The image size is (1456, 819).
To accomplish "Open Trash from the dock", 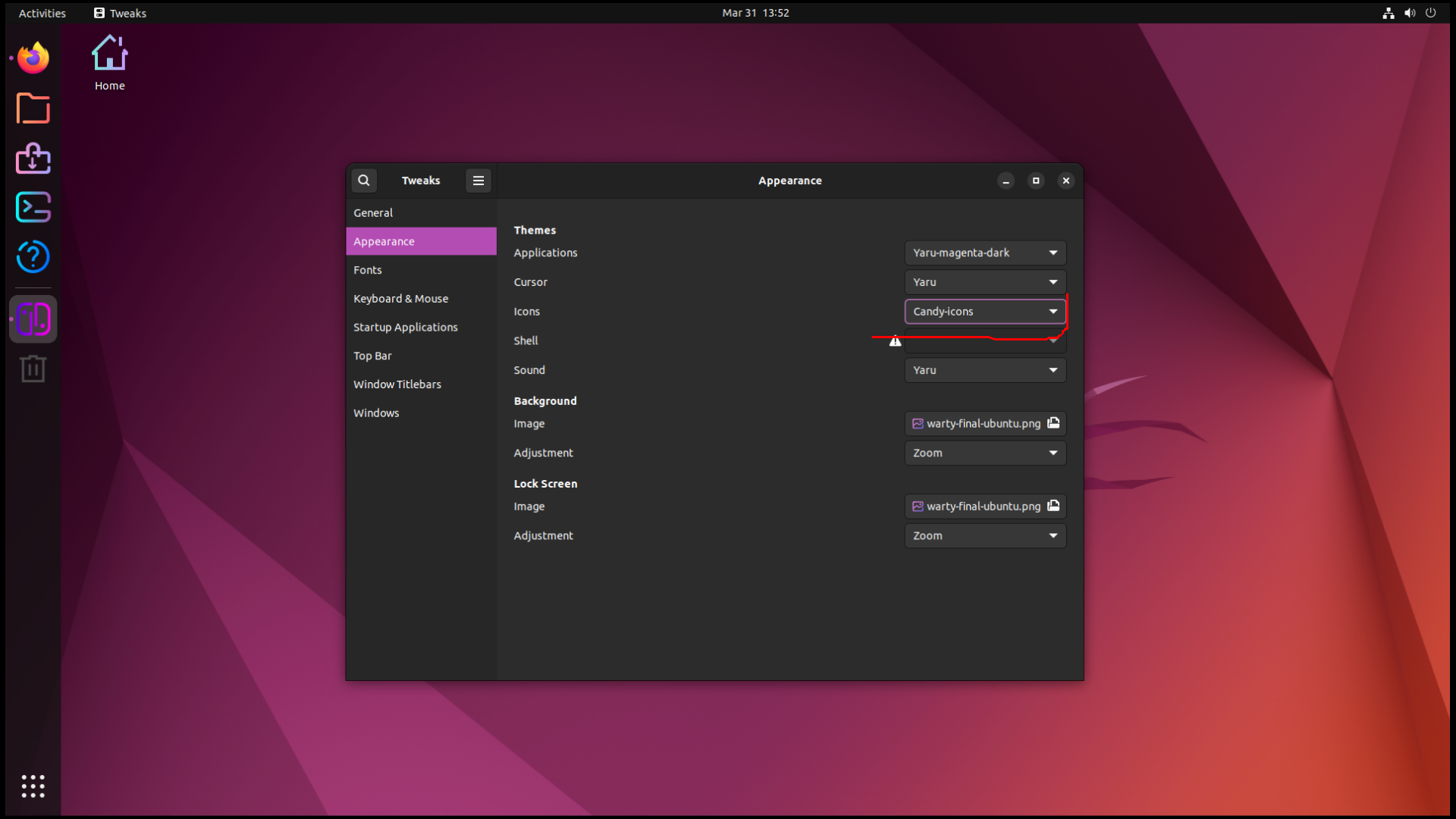I will 33,369.
